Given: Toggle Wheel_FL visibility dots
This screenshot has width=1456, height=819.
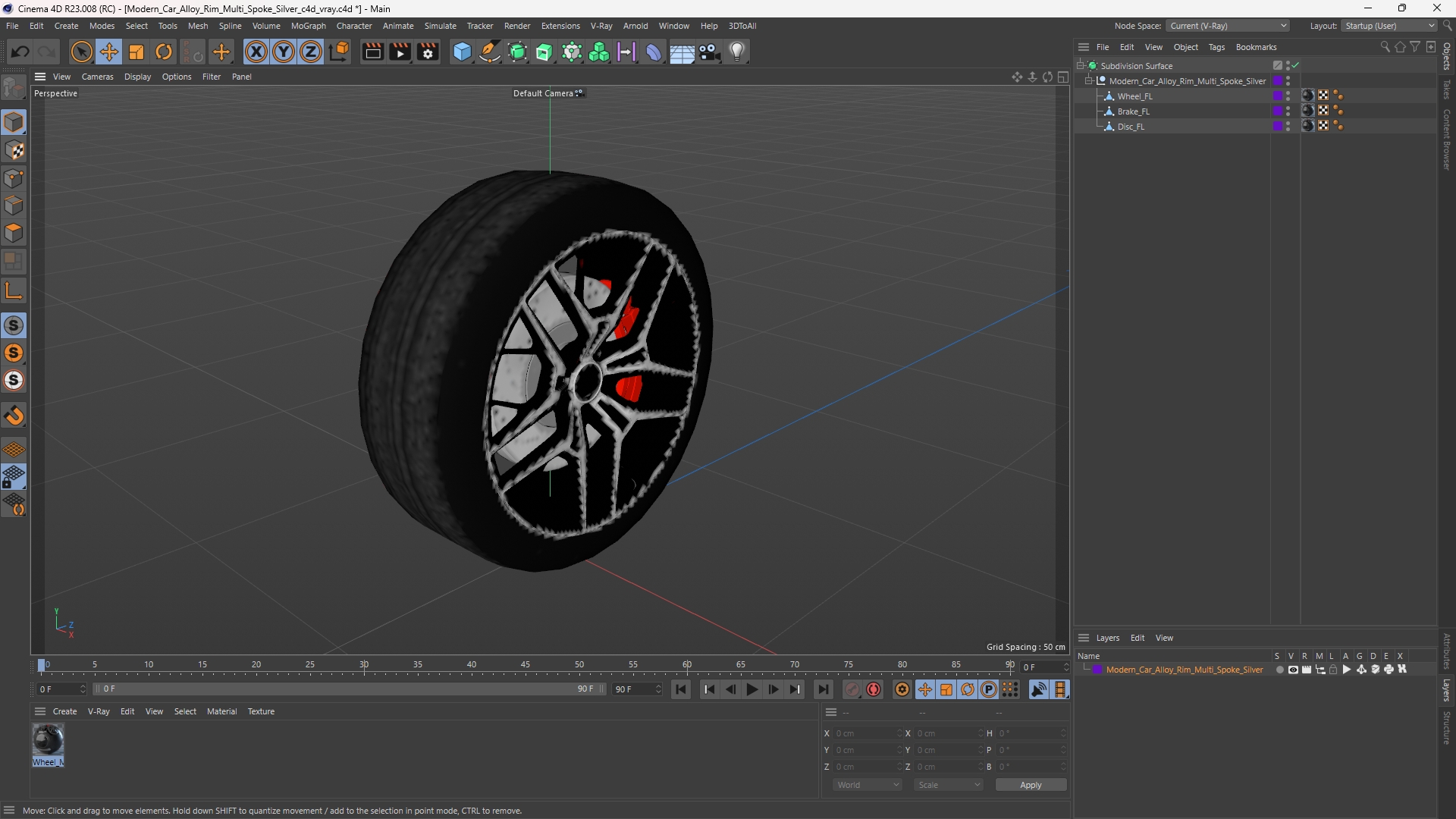Looking at the screenshot, I should (x=1288, y=96).
